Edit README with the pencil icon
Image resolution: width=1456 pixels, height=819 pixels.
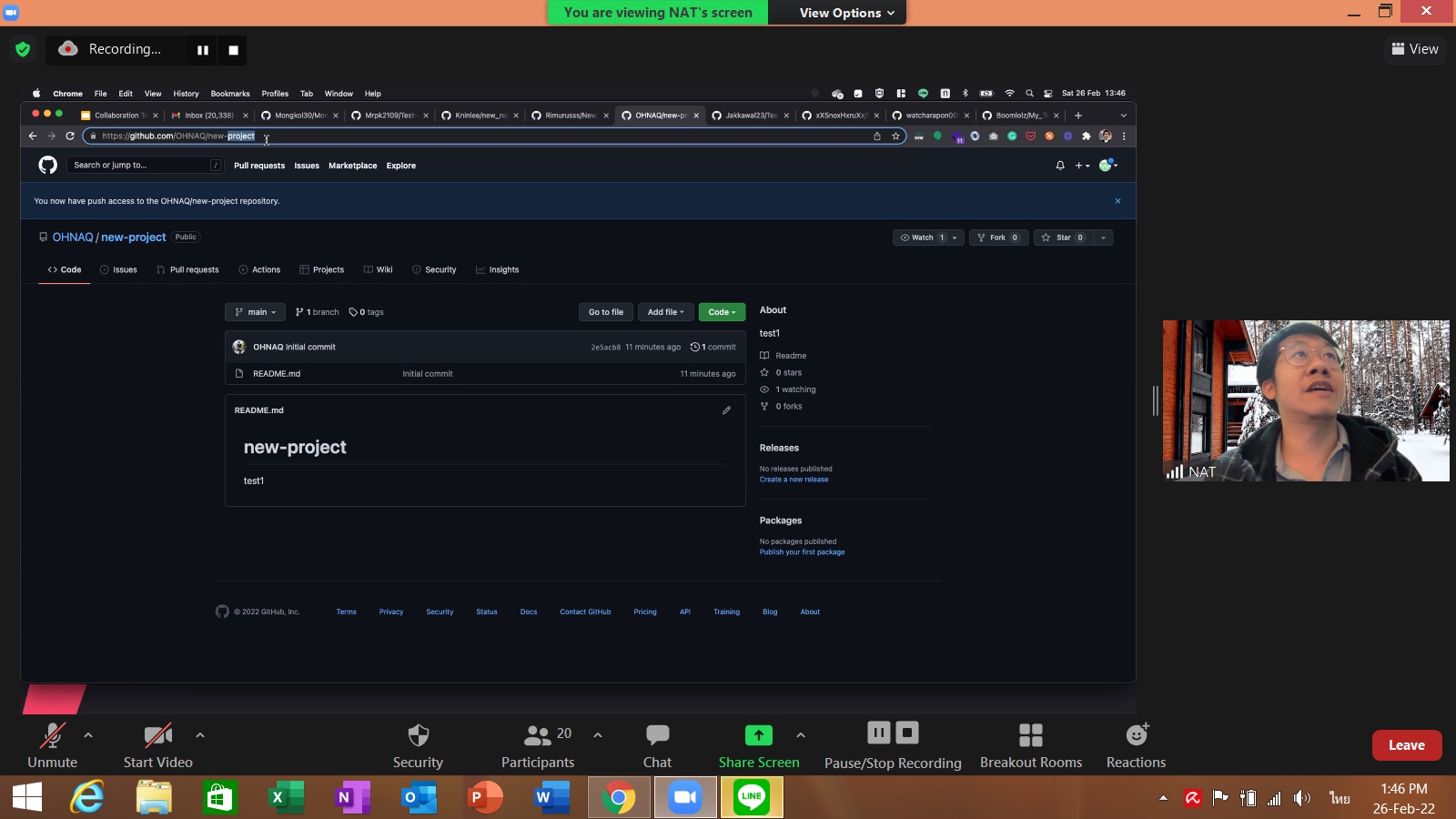pyautogui.click(x=726, y=410)
